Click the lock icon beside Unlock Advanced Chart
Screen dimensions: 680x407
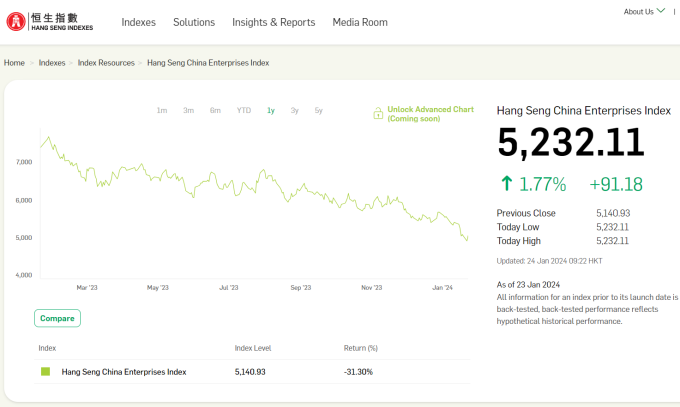click(x=378, y=114)
